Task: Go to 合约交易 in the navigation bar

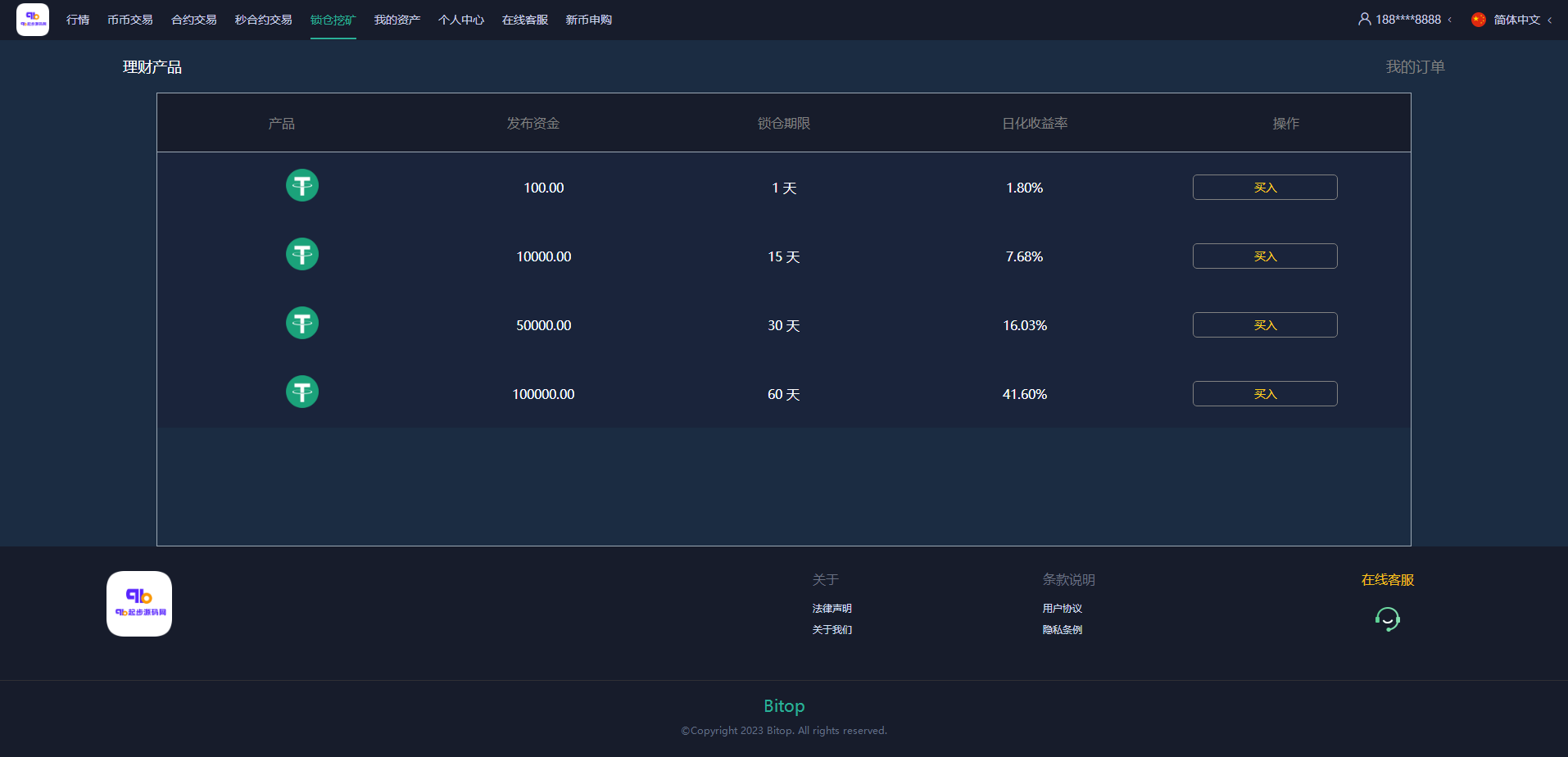Action: pyautogui.click(x=193, y=20)
